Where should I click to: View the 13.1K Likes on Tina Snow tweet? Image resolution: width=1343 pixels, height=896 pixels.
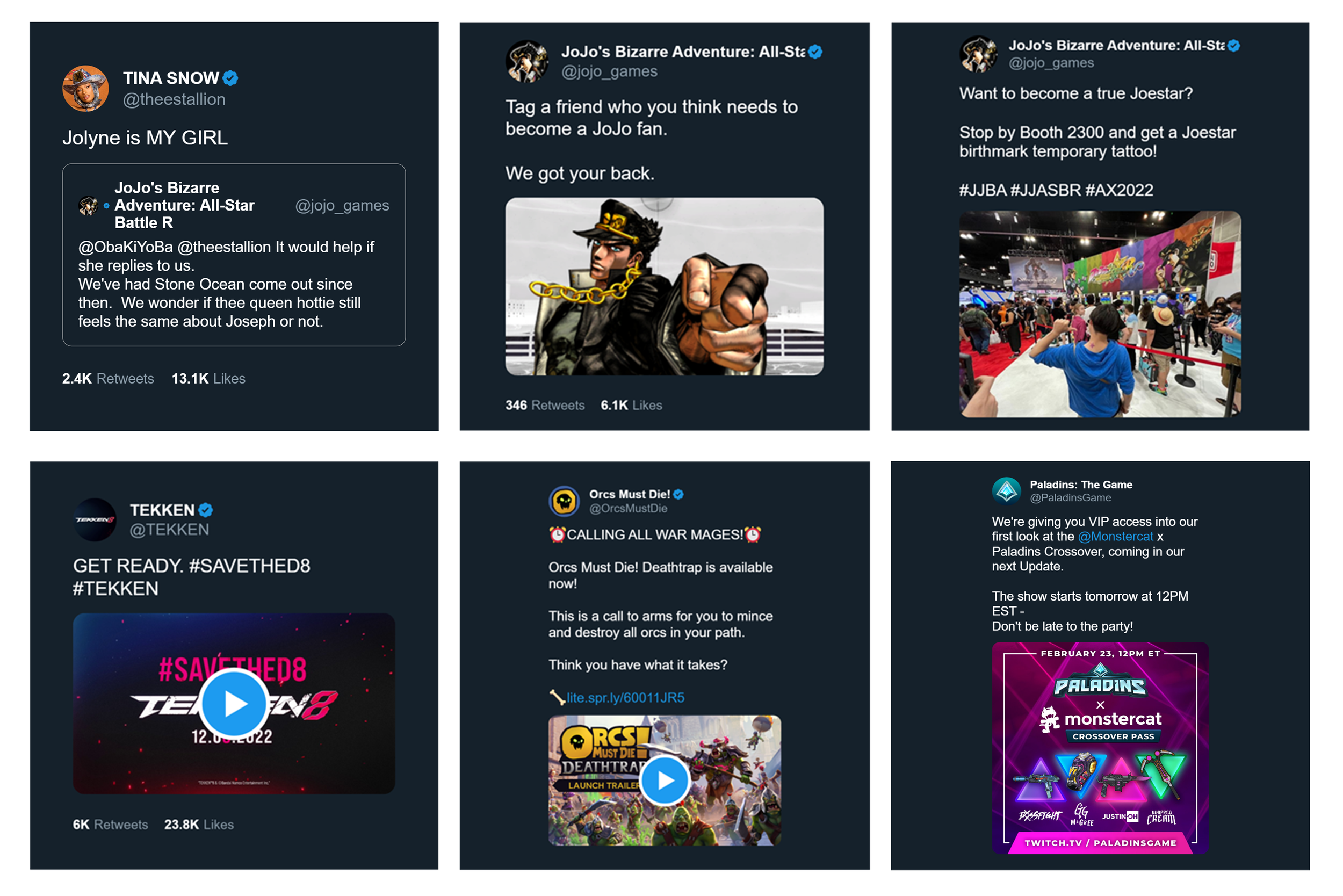[208, 378]
